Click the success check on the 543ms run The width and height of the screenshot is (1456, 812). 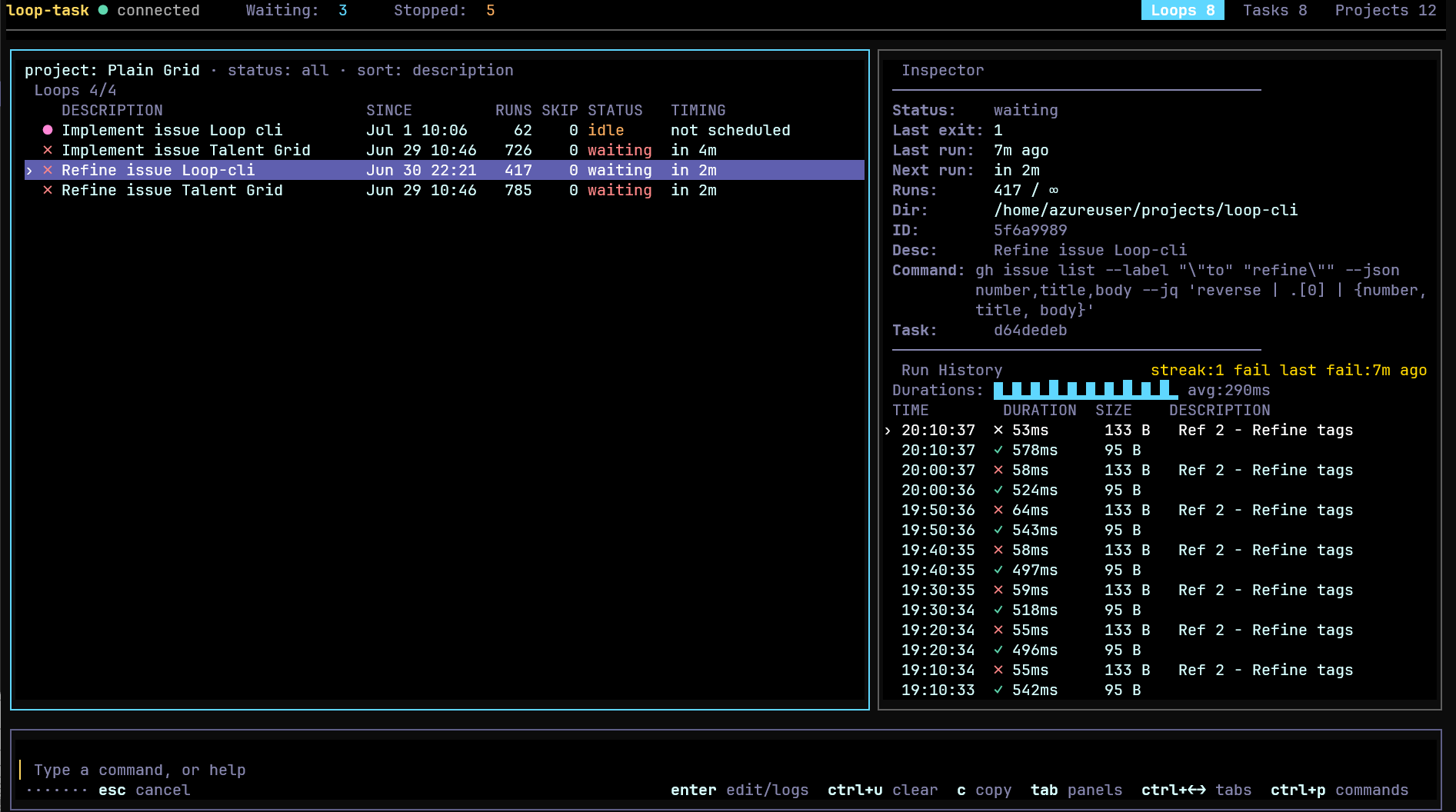click(998, 530)
